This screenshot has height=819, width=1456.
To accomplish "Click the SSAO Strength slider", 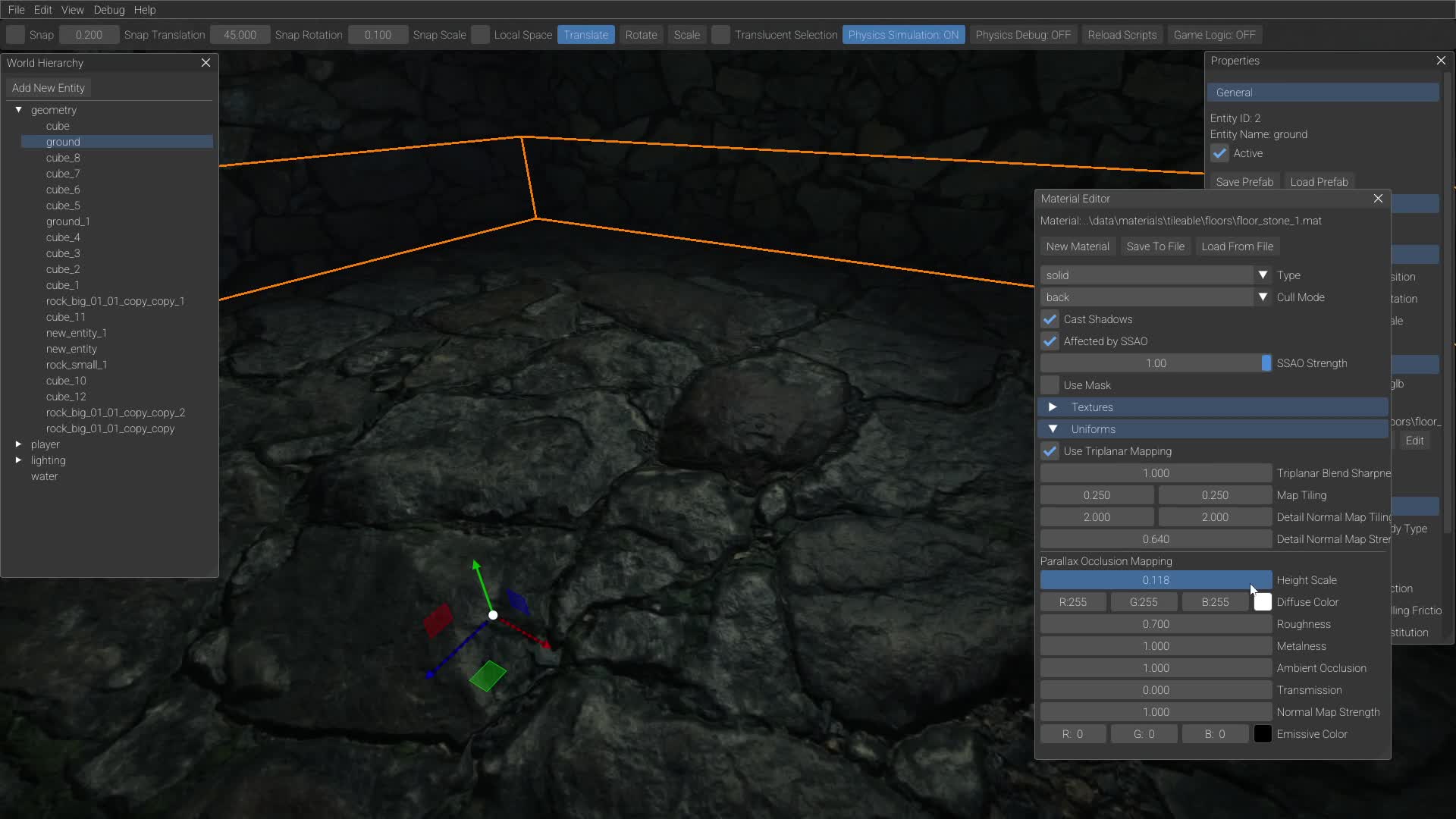I will tap(1156, 363).
